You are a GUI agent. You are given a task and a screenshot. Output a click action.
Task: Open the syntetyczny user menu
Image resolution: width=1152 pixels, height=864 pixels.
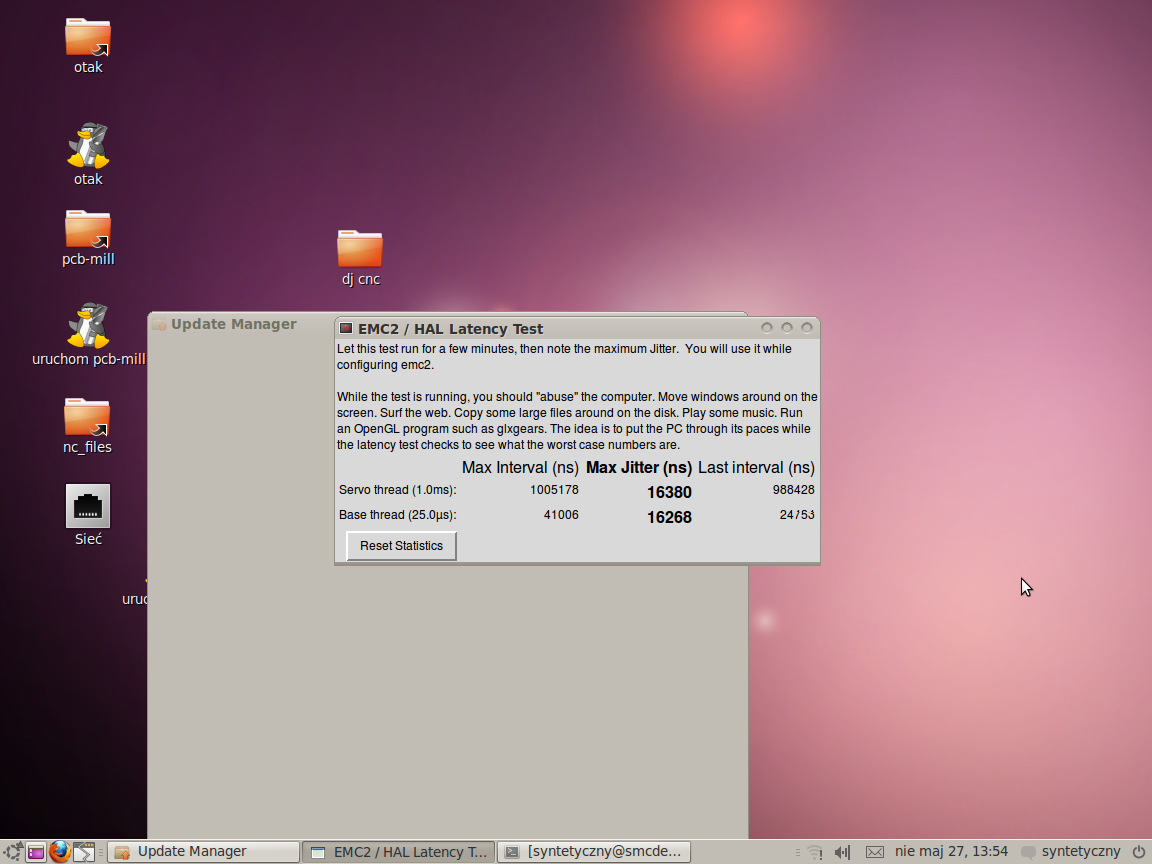click(1081, 852)
